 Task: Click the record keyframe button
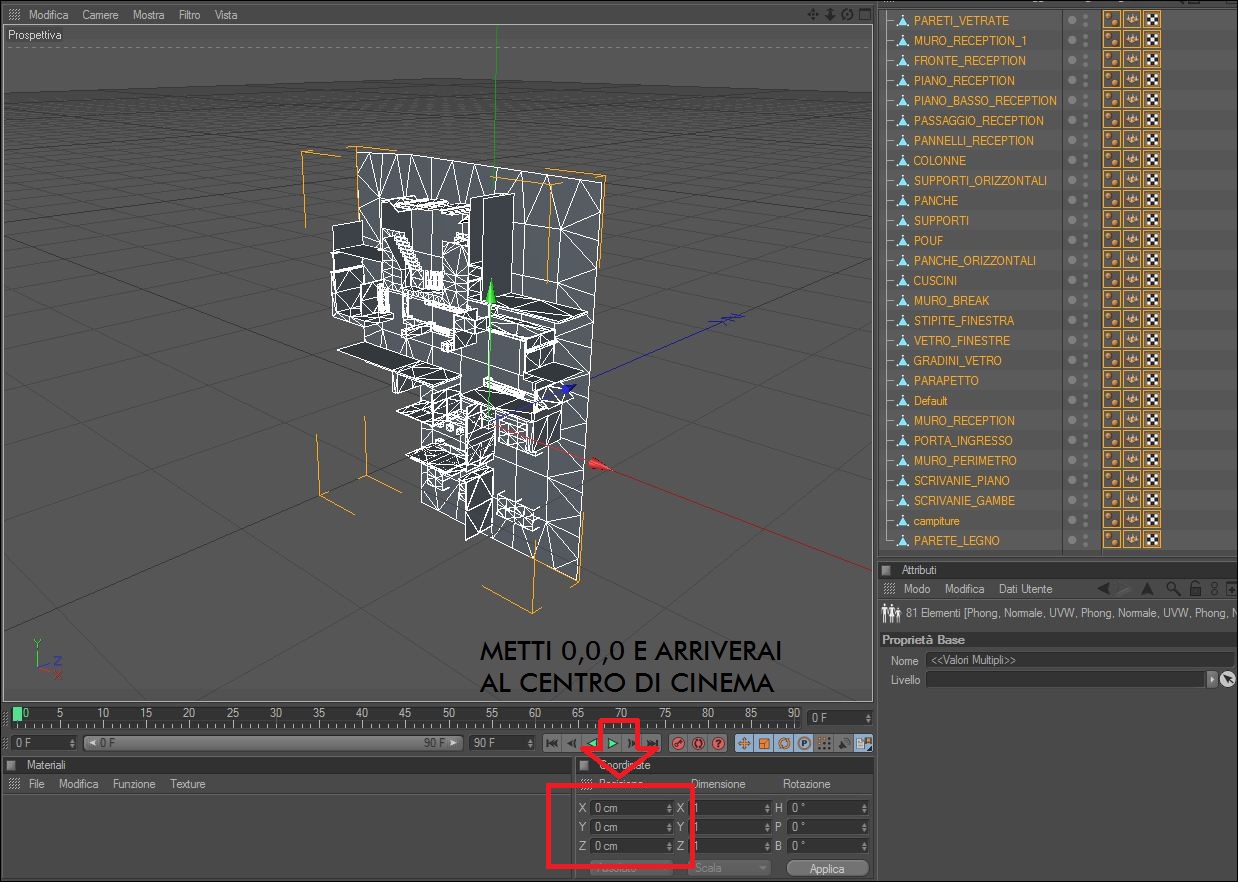(x=678, y=743)
